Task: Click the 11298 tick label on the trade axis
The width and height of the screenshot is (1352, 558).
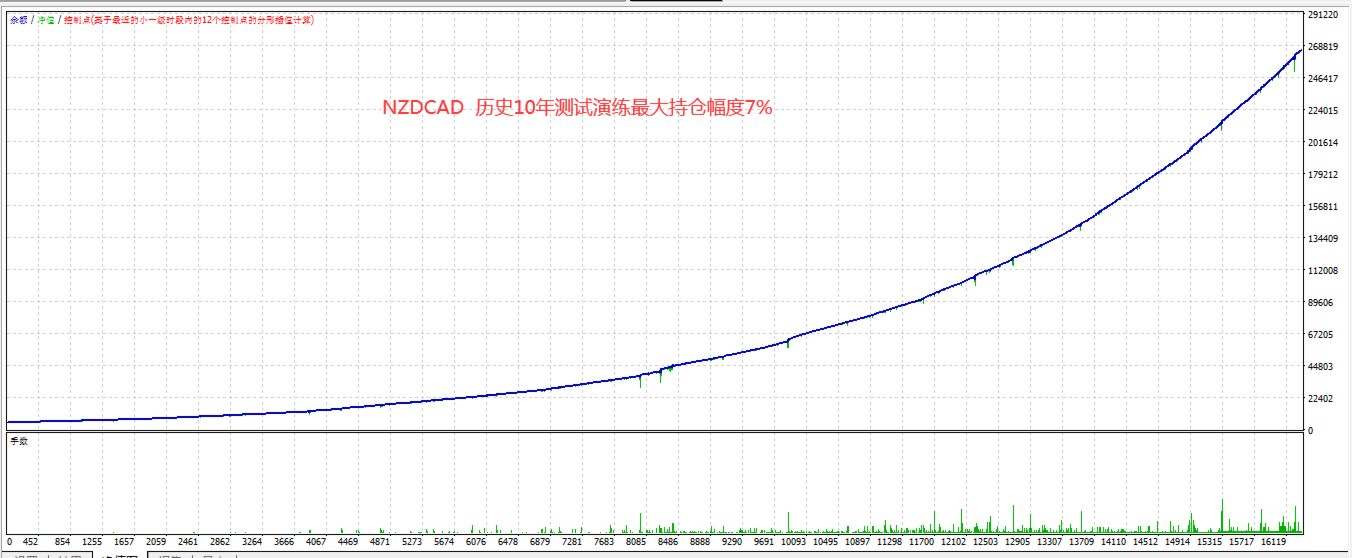Action: tap(890, 542)
